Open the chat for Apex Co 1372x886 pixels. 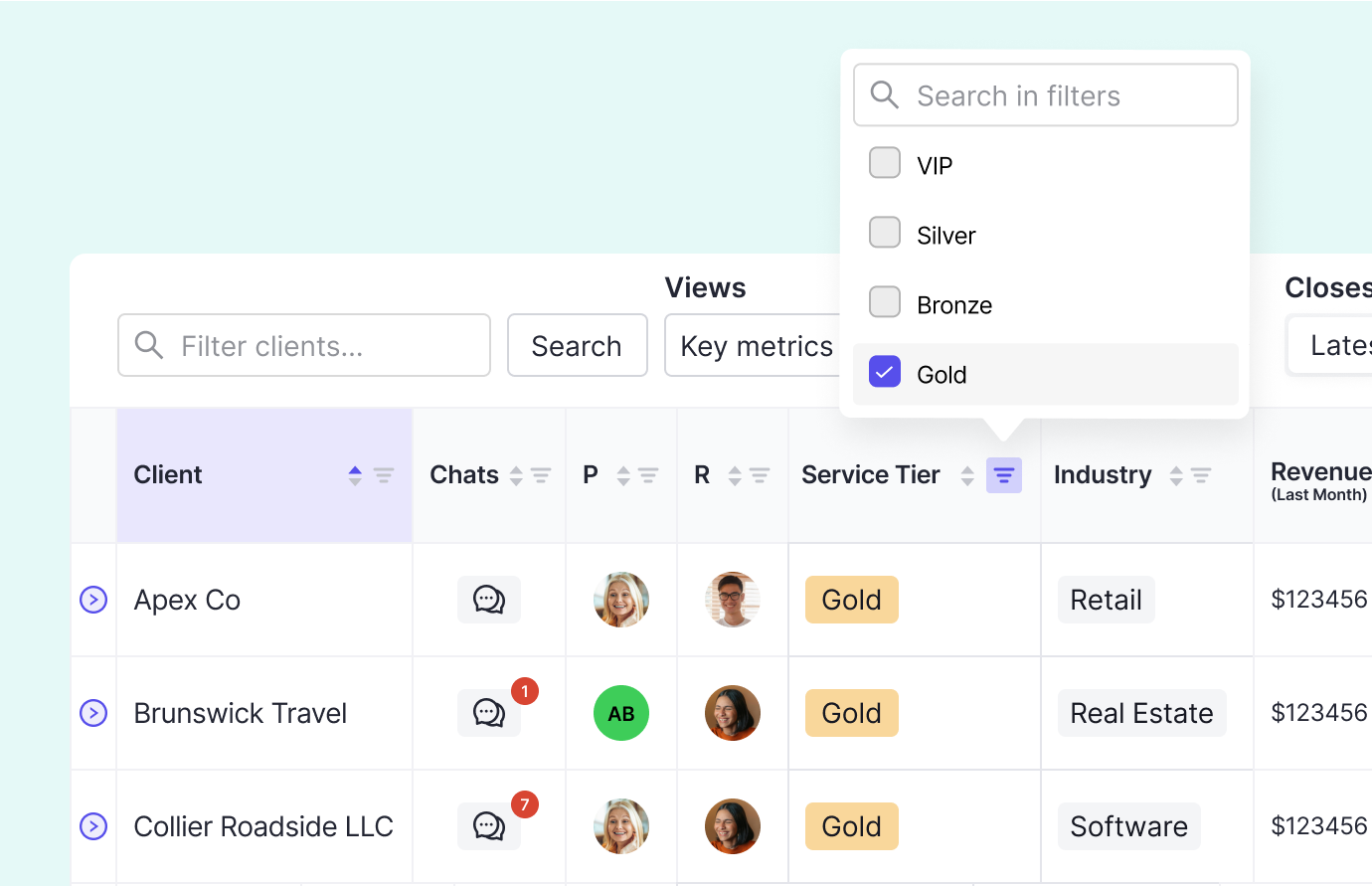point(488,599)
